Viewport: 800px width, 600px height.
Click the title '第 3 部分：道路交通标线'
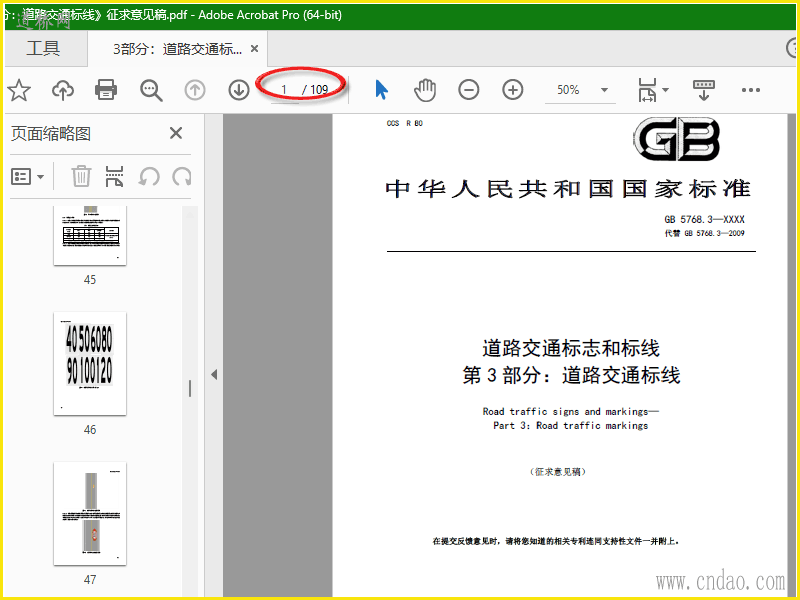coord(571,376)
